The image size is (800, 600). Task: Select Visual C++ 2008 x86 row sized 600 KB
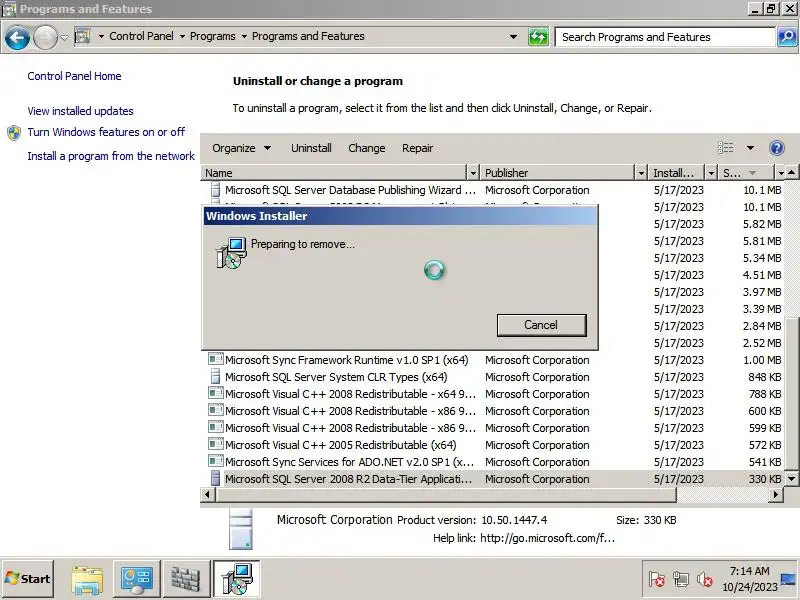[x=493, y=411]
